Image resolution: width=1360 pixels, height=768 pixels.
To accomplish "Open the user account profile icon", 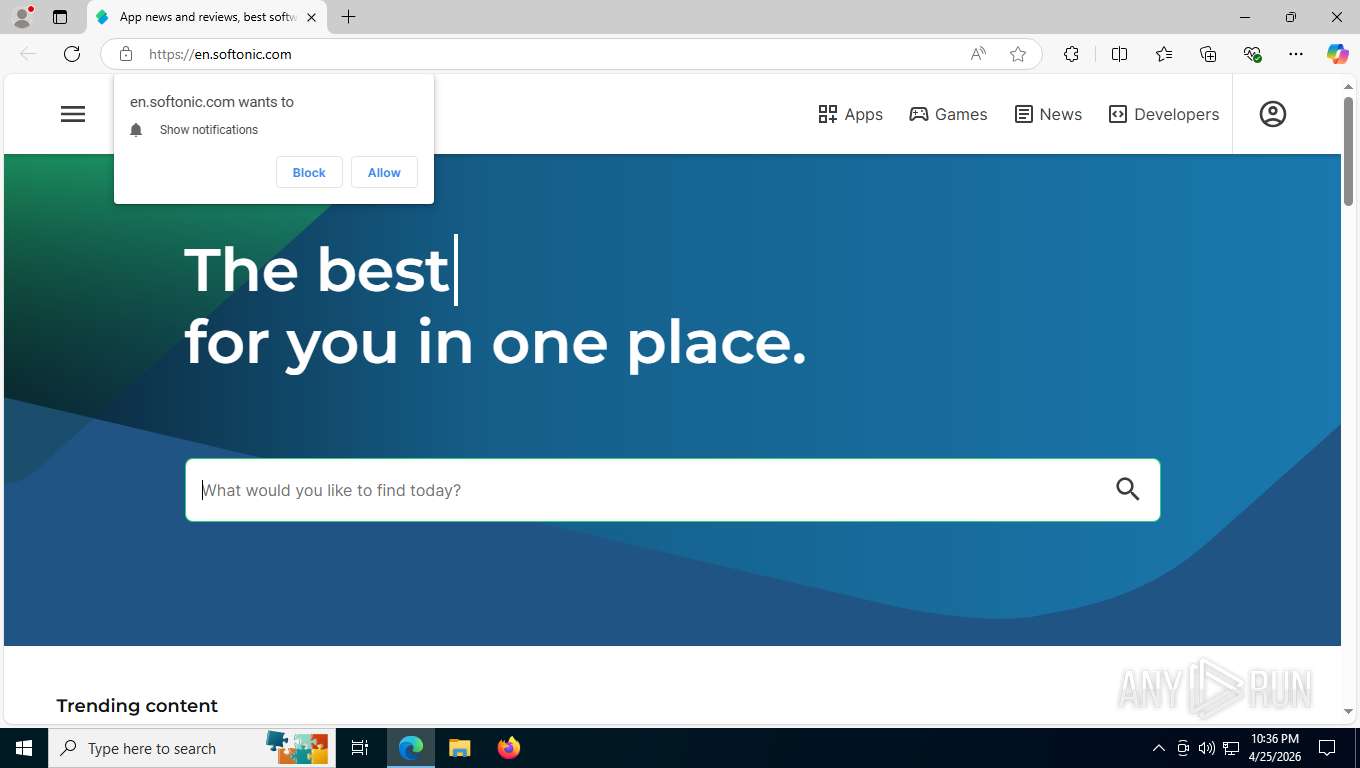I will (1272, 114).
